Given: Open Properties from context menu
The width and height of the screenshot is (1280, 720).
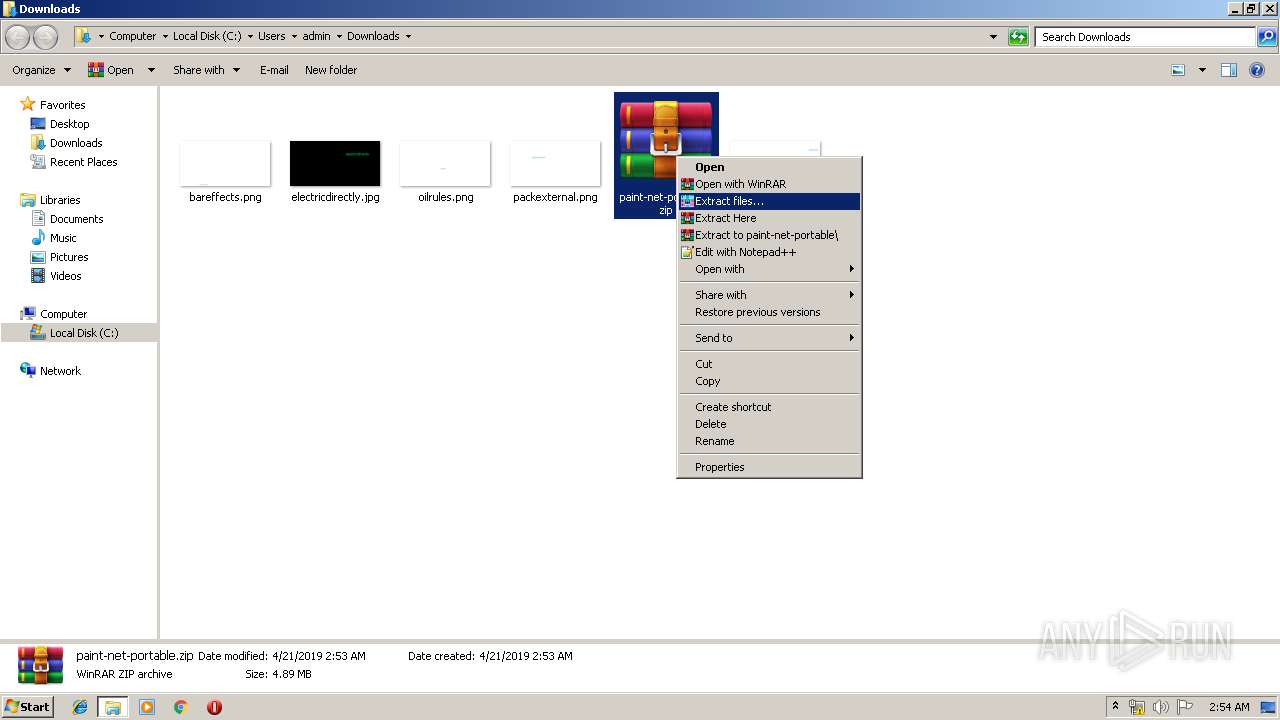Looking at the screenshot, I should point(769,467).
